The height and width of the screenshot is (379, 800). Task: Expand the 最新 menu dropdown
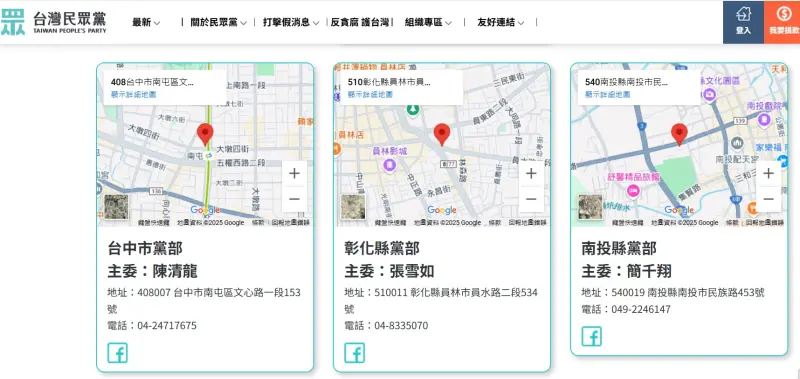tap(146, 22)
